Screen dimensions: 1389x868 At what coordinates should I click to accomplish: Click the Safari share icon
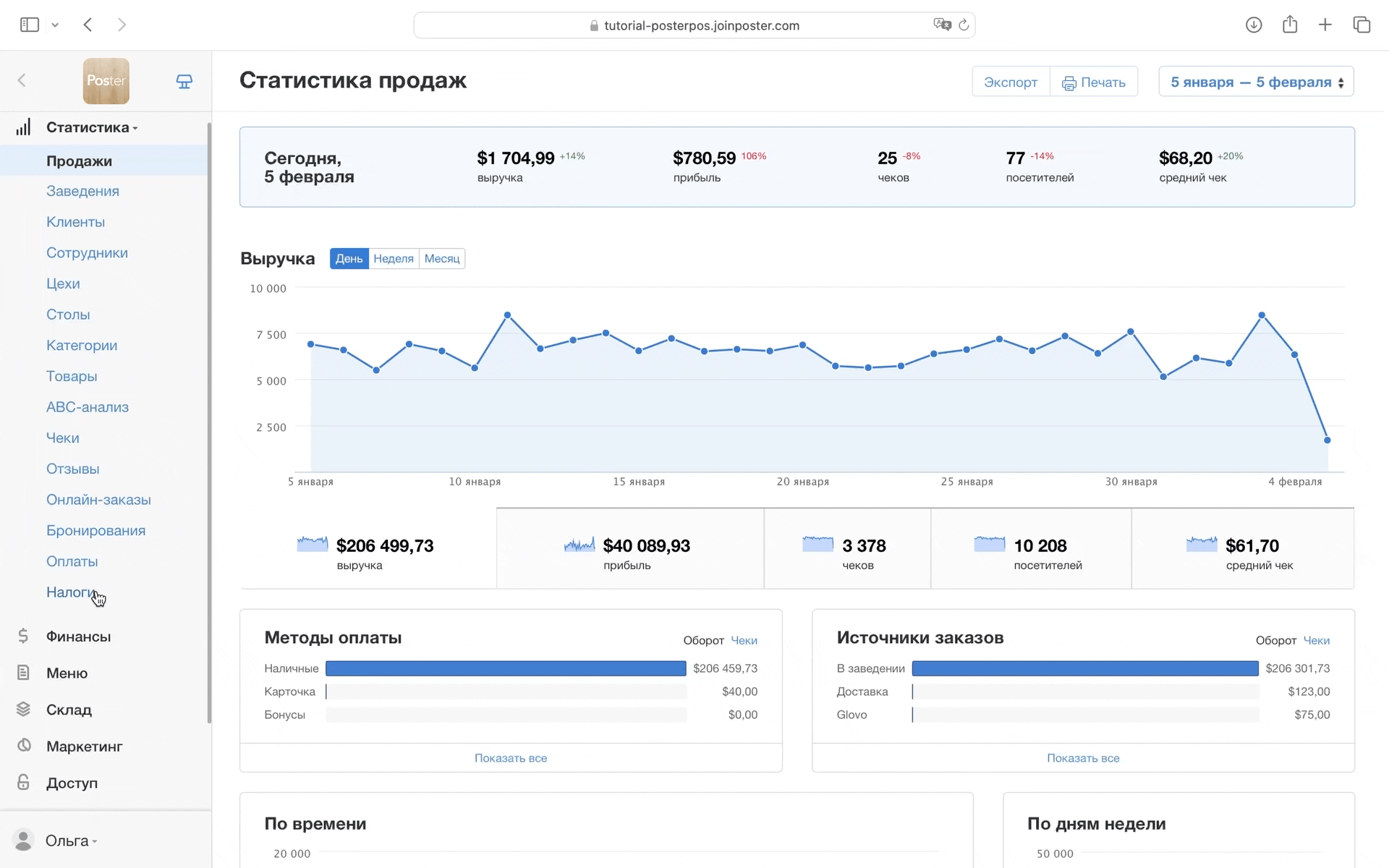[x=1290, y=25]
